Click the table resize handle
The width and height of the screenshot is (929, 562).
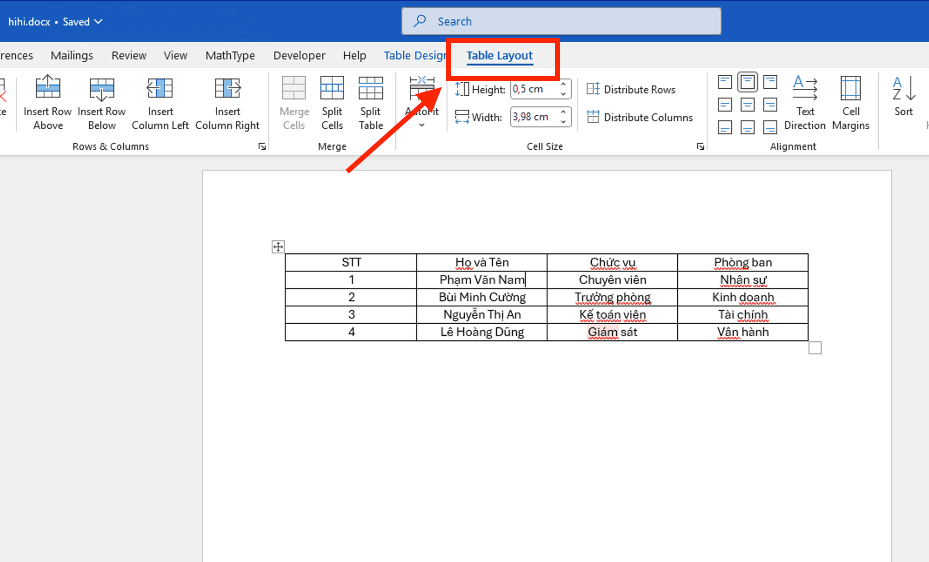(x=815, y=348)
